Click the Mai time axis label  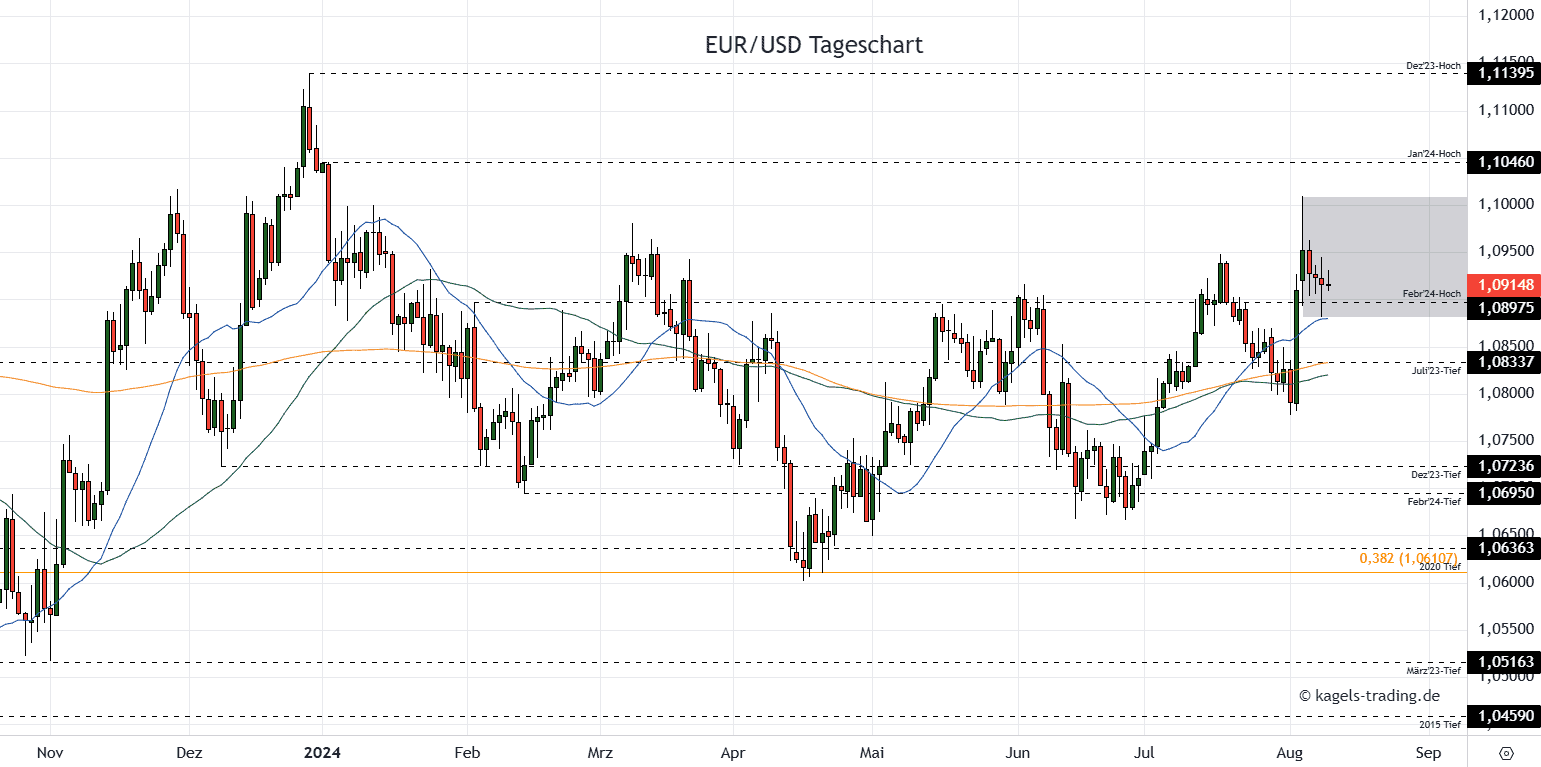point(873,752)
